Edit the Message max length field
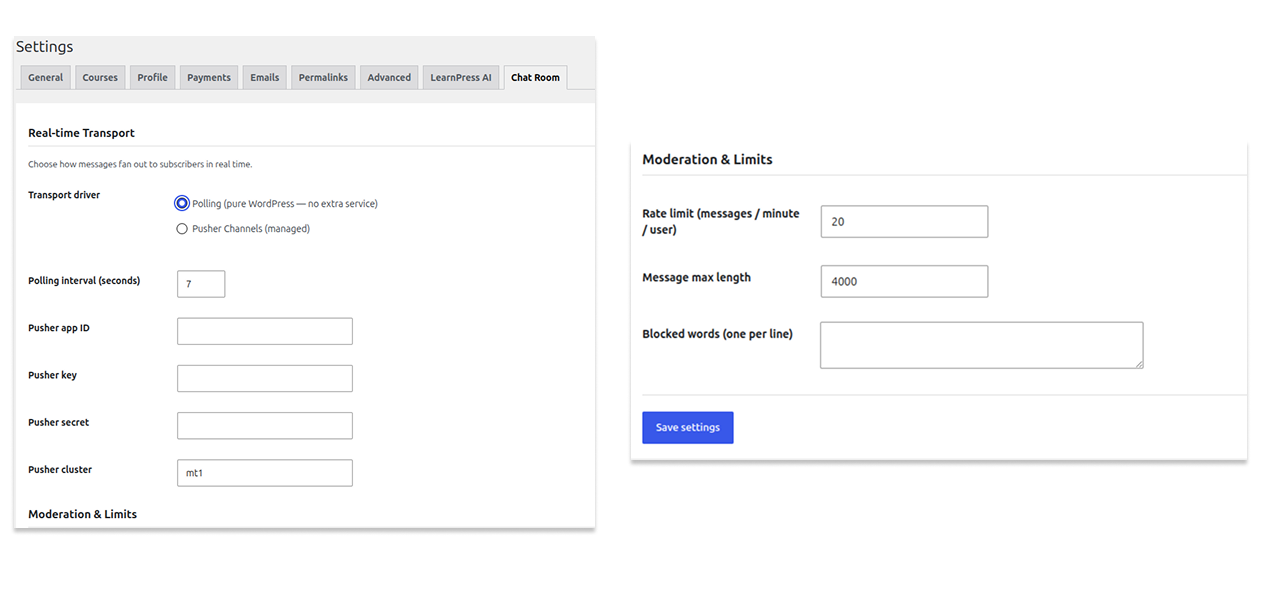 (x=904, y=281)
